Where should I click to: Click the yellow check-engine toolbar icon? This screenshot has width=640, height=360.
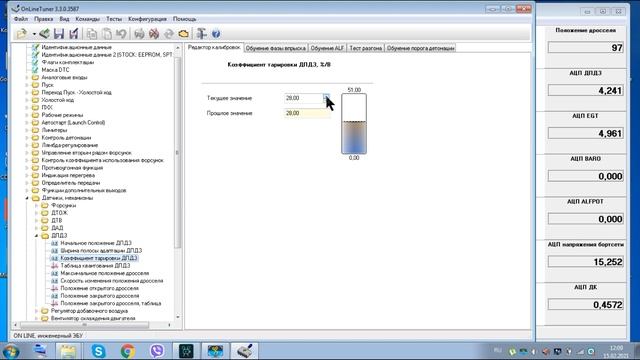pos(183,34)
